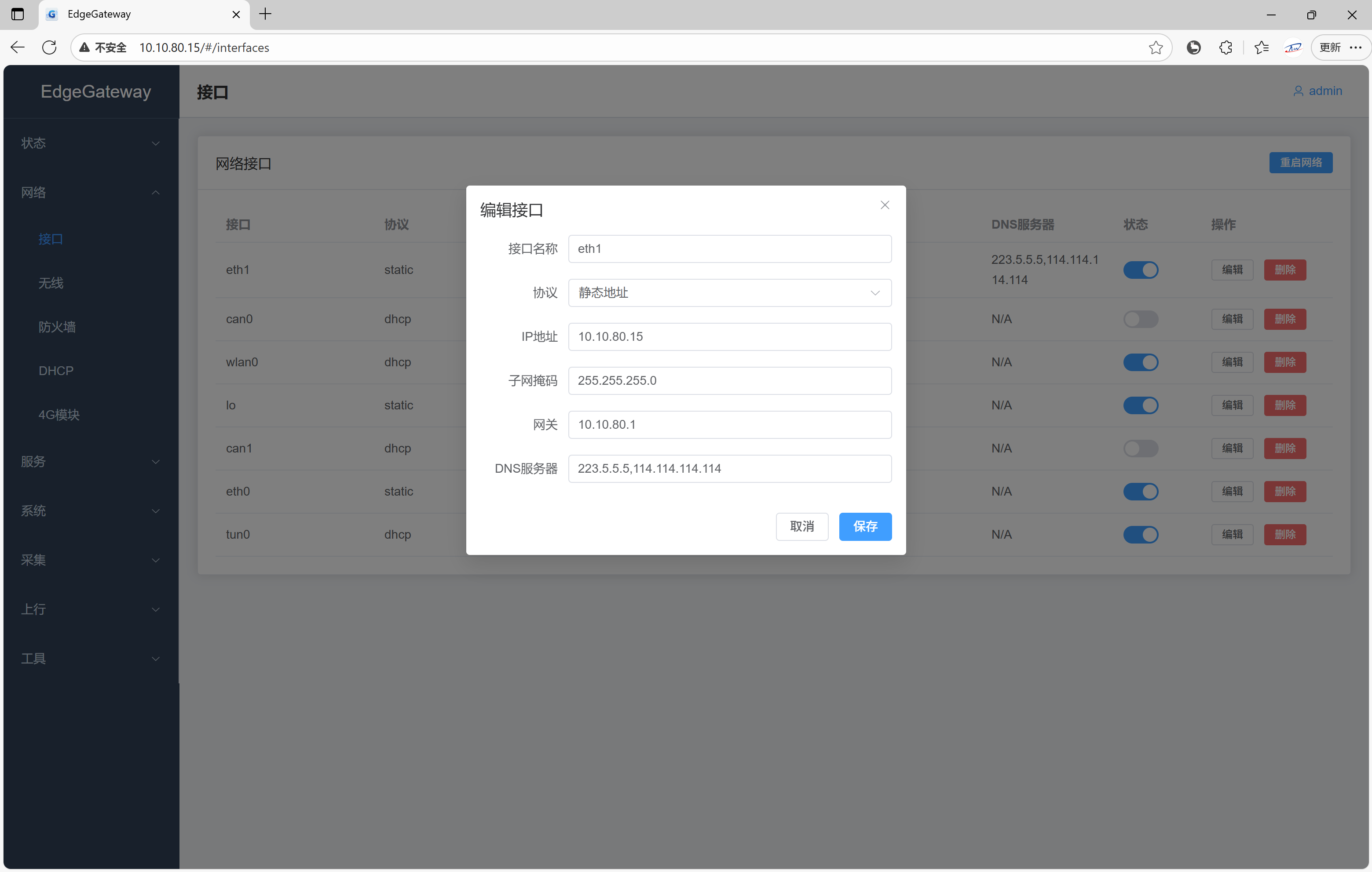
Task: Open the browser favorites list icon
Action: pyautogui.click(x=1262, y=47)
